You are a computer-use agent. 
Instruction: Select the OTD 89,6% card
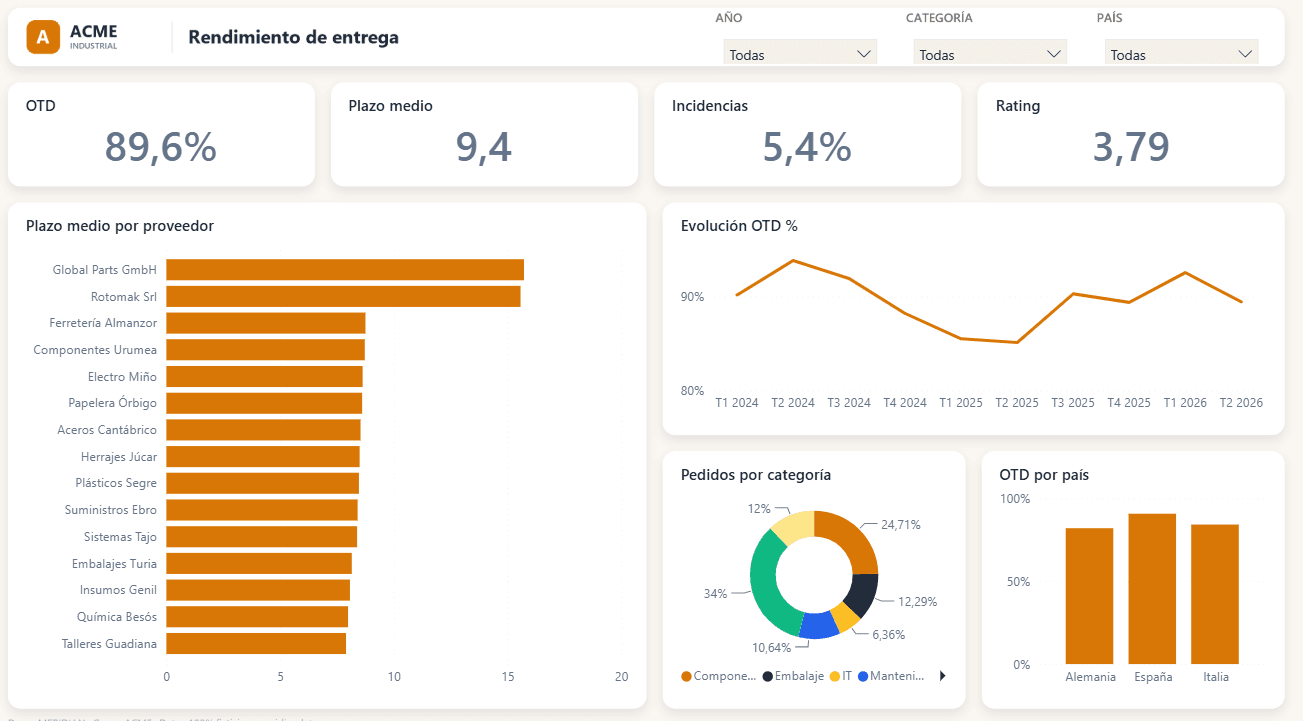161,134
